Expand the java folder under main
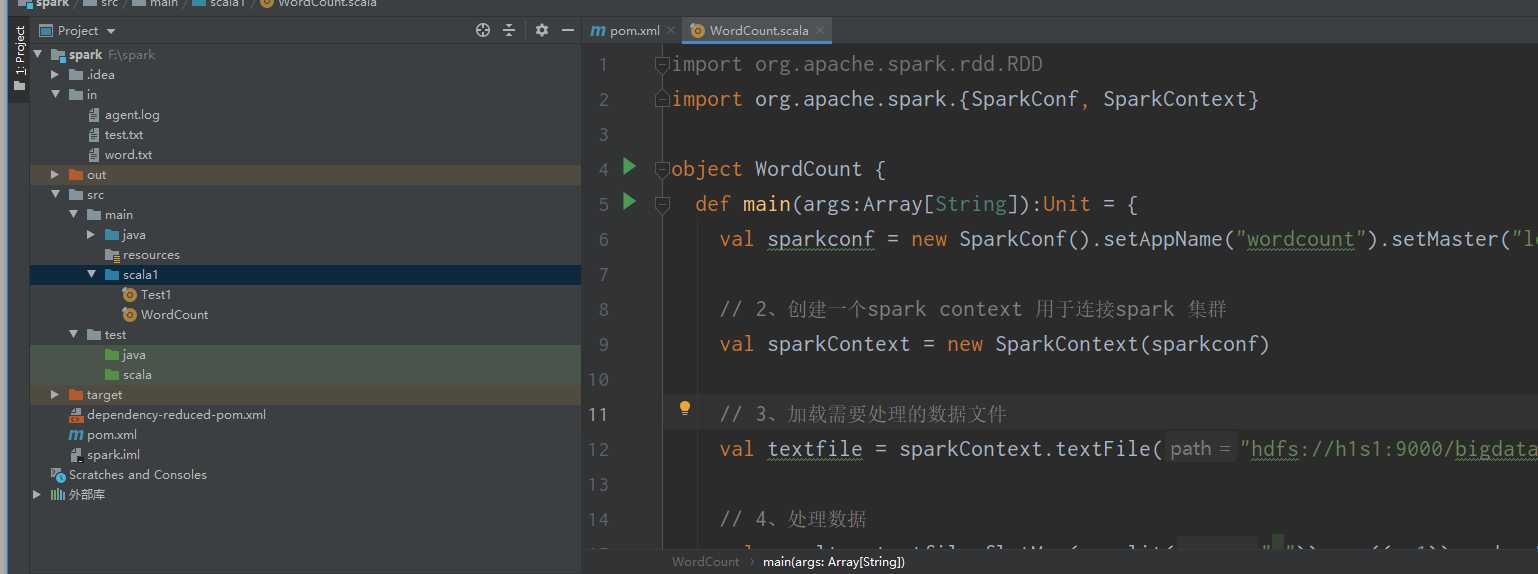The width and height of the screenshot is (1538, 574). pyautogui.click(x=92, y=235)
